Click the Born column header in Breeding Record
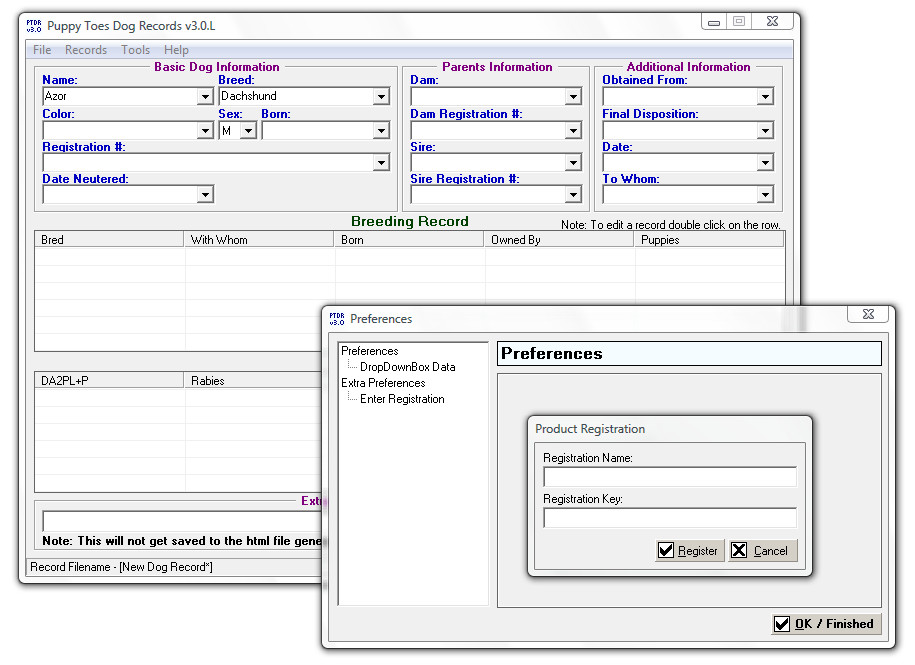This screenshot has height=665, width=915. (409, 240)
